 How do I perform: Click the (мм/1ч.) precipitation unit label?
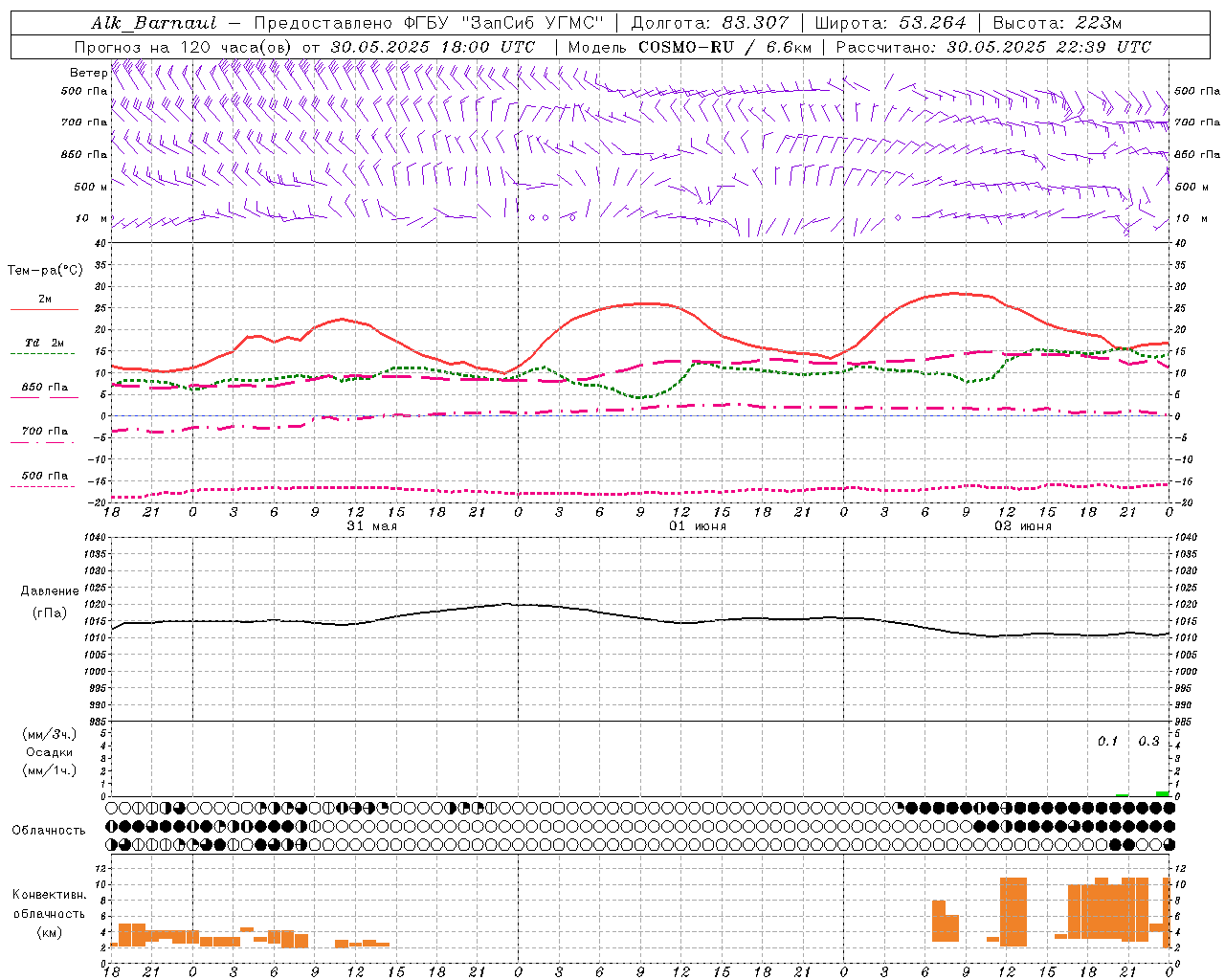tap(50, 770)
